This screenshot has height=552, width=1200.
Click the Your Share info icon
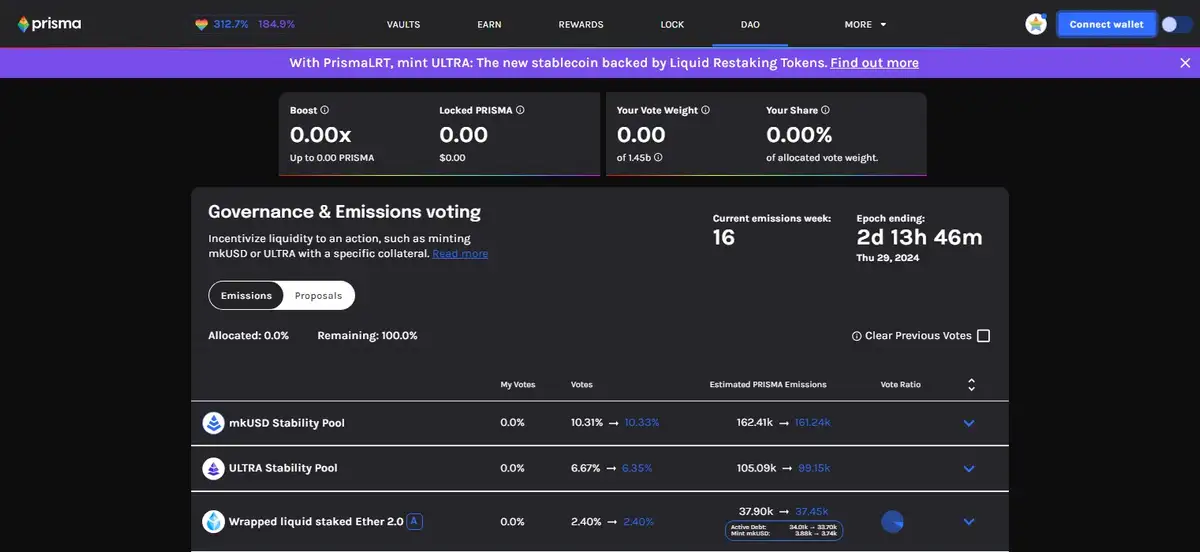coord(825,110)
